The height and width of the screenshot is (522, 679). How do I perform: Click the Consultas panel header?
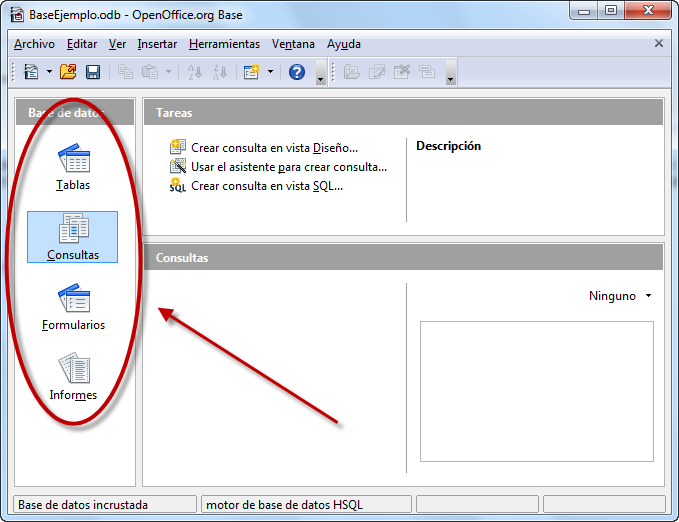pos(403,257)
